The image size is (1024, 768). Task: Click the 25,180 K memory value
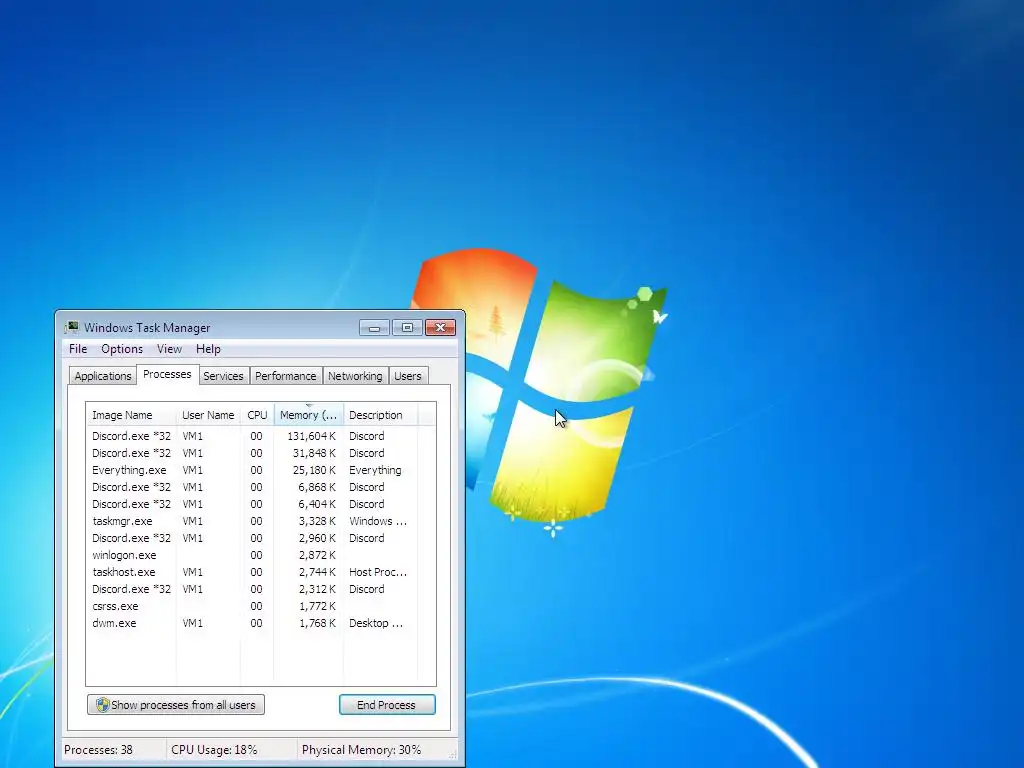pos(314,470)
